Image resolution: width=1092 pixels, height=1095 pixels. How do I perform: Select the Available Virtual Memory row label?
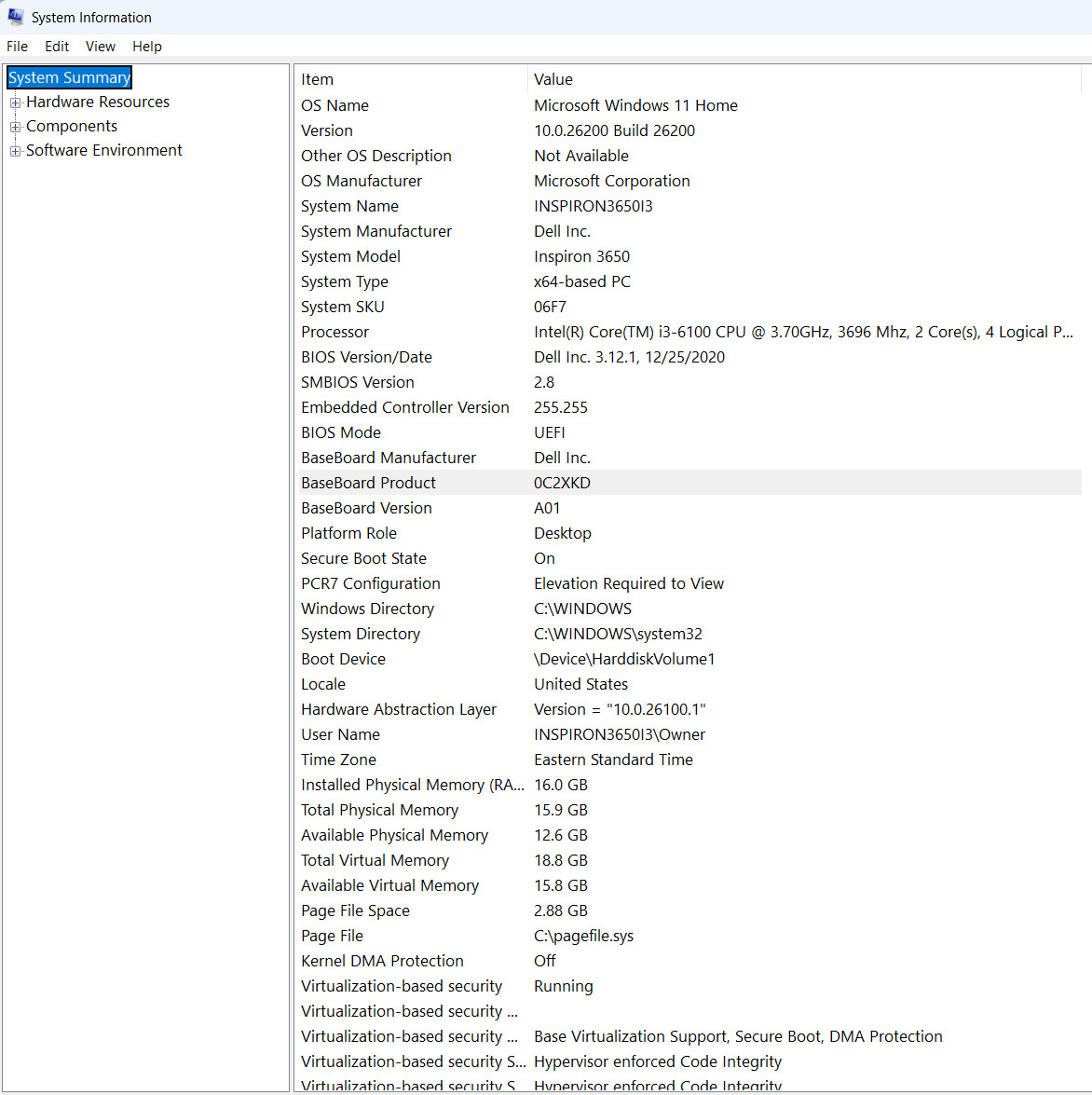pyautogui.click(x=389, y=884)
